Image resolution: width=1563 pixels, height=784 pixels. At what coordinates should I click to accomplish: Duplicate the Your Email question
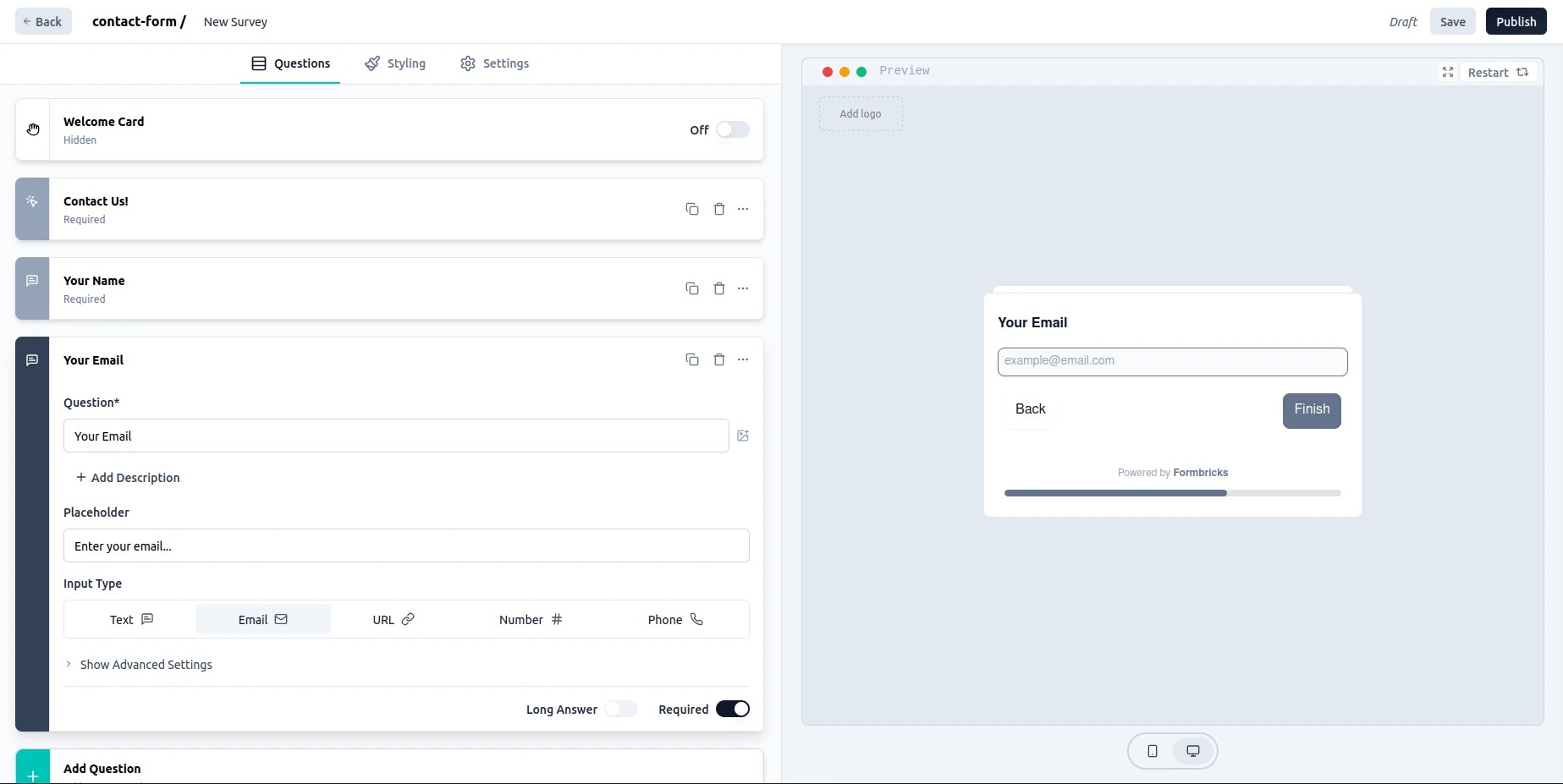[692, 359]
